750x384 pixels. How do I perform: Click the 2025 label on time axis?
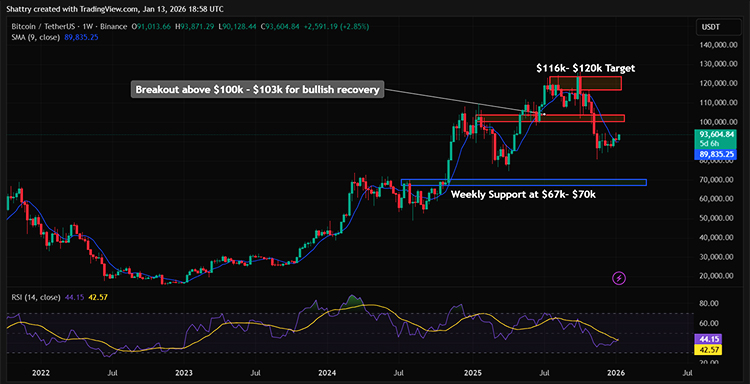[x=473, y=372]
